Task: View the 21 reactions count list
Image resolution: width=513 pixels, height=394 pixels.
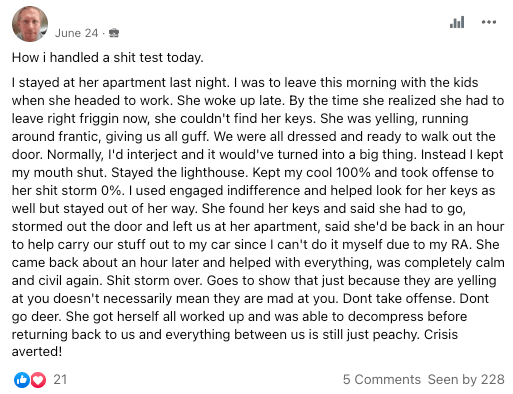Action: [x=60, y=380]
